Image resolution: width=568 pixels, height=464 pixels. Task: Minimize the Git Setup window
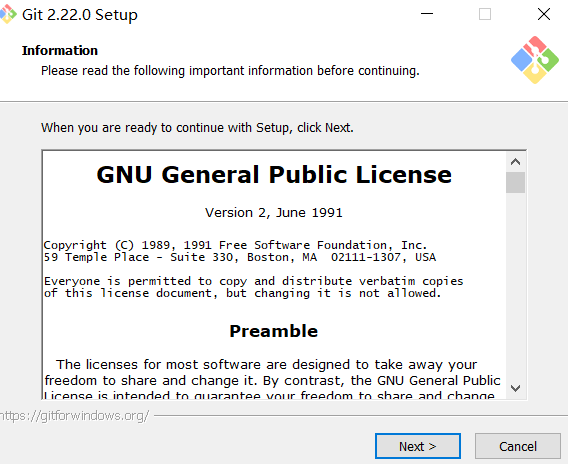[x=427, y=14]
